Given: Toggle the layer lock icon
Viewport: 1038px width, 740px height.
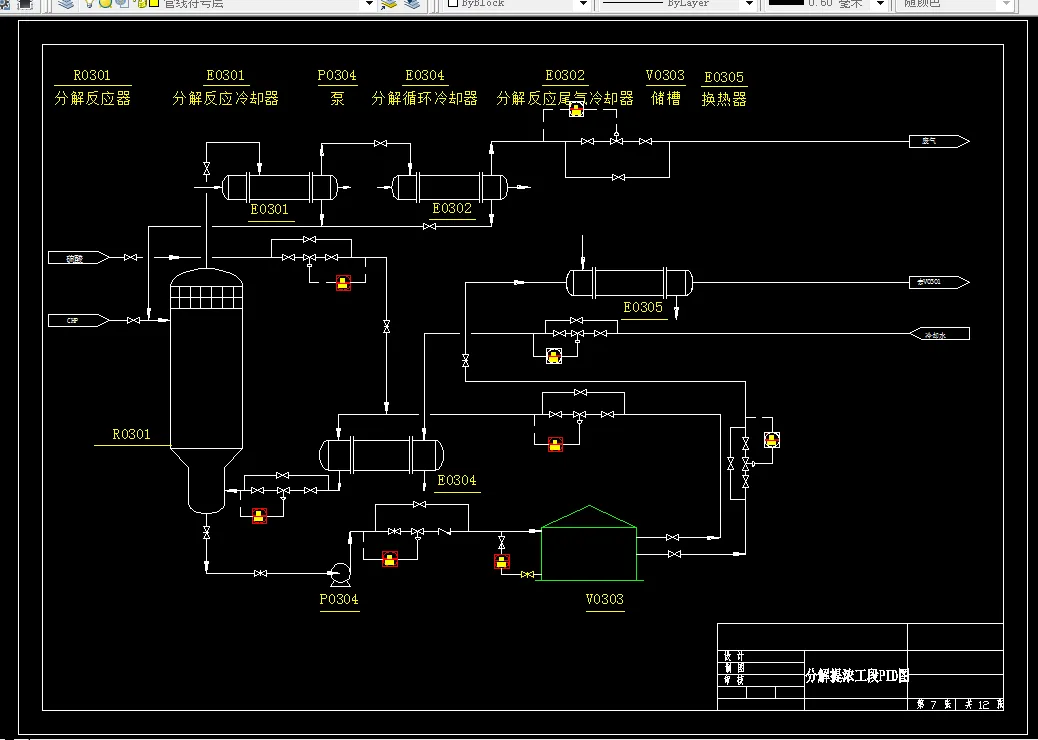Looking at the screenshot, I should coord(141,3).
